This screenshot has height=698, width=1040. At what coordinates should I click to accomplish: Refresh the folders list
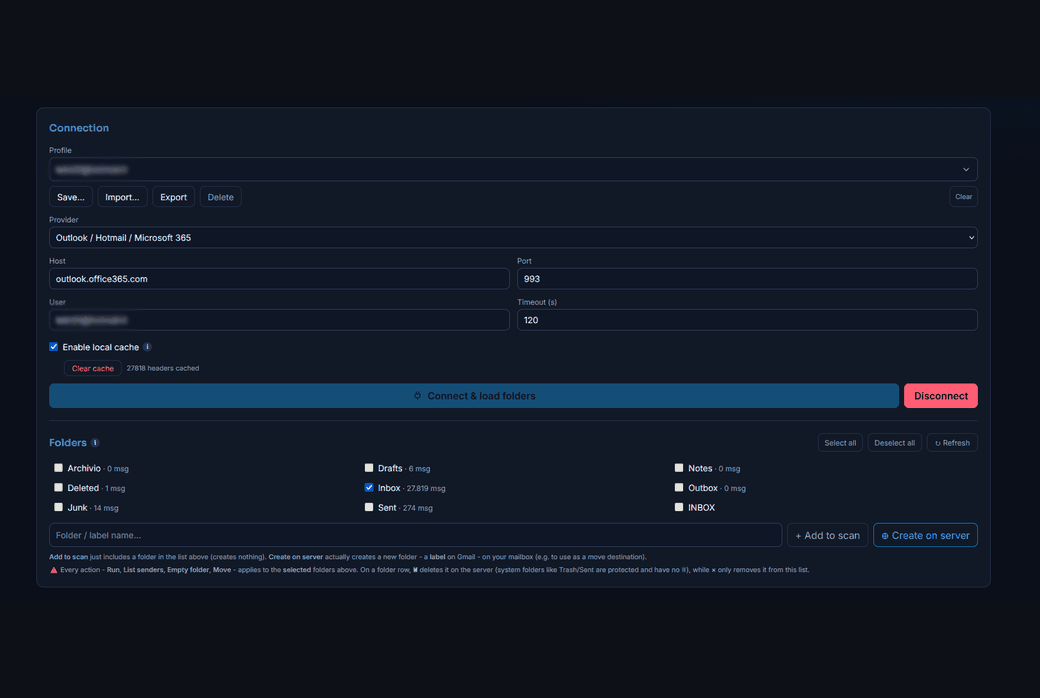click(x=952, y=443)
